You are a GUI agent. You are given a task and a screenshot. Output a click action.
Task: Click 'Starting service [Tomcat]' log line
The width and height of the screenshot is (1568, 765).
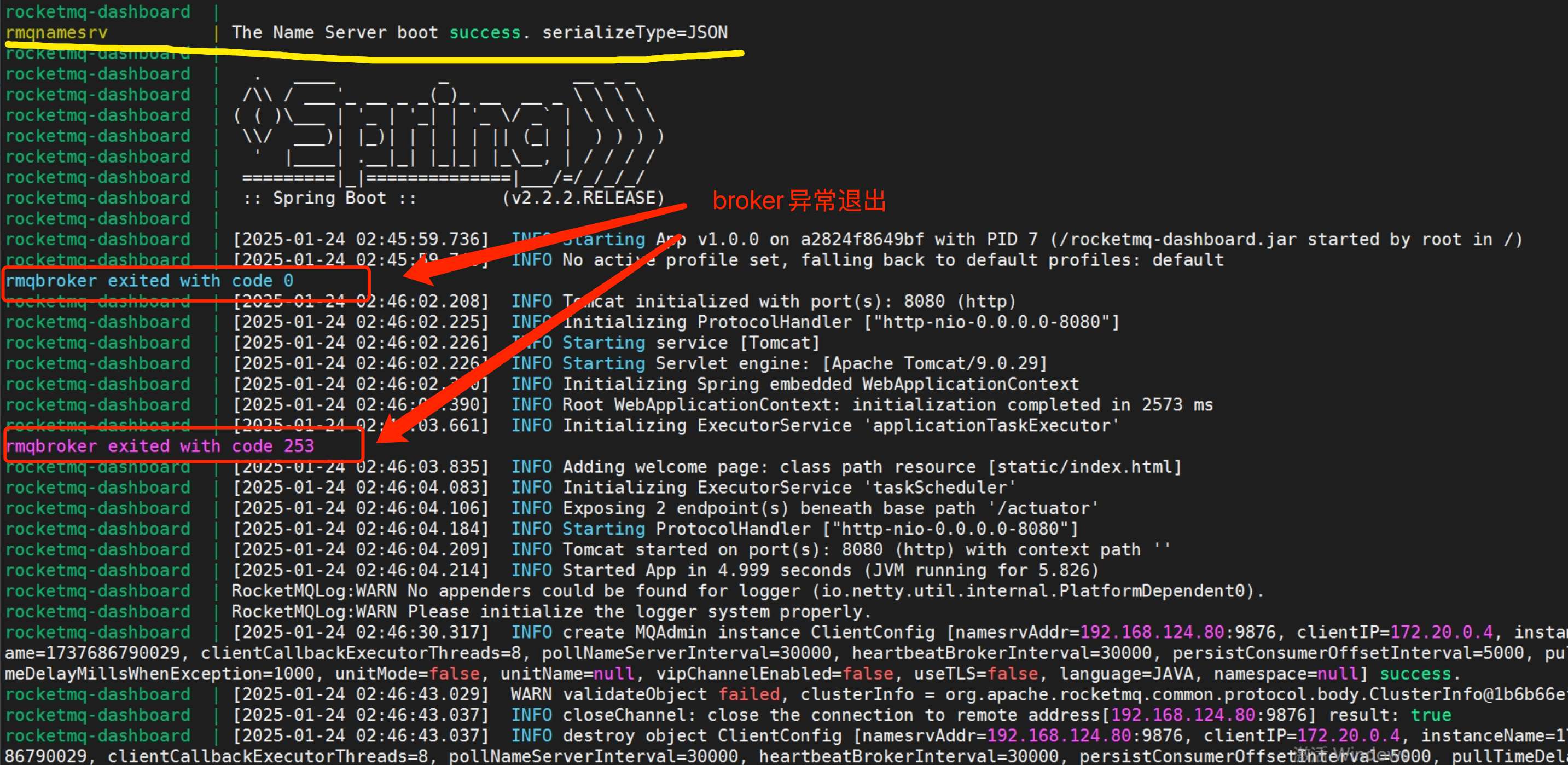pyautogui.click(x=691, y=343)
